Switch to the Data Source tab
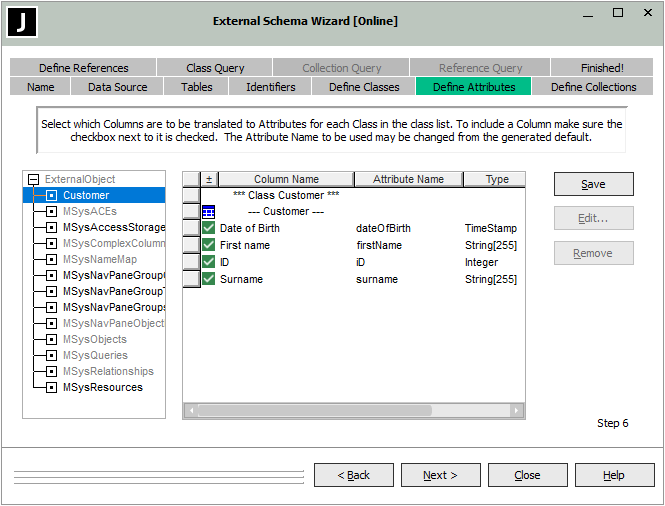This screenshot has height=506, width=665. [117, 87]
